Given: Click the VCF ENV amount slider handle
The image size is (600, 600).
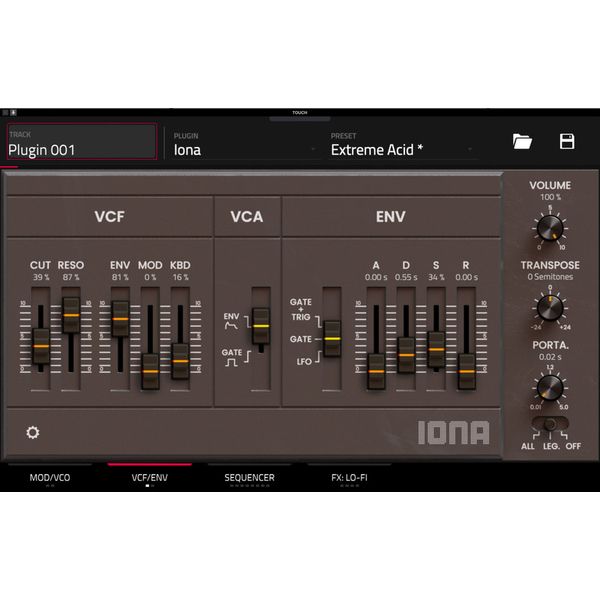Looking at the screenshot, I should (120, 319).
